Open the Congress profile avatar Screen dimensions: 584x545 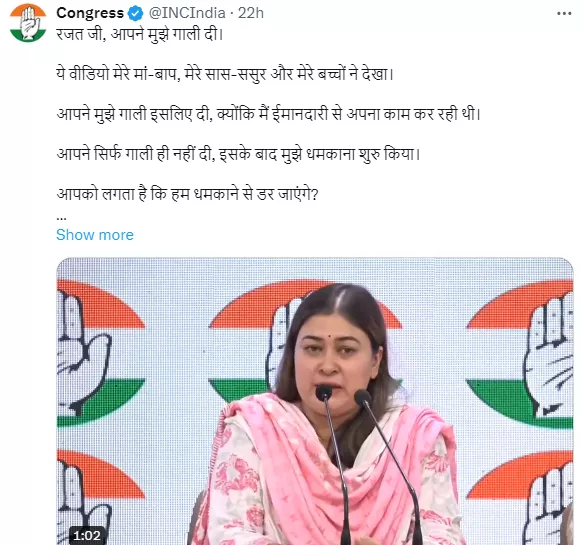click(x=28, y=22)
